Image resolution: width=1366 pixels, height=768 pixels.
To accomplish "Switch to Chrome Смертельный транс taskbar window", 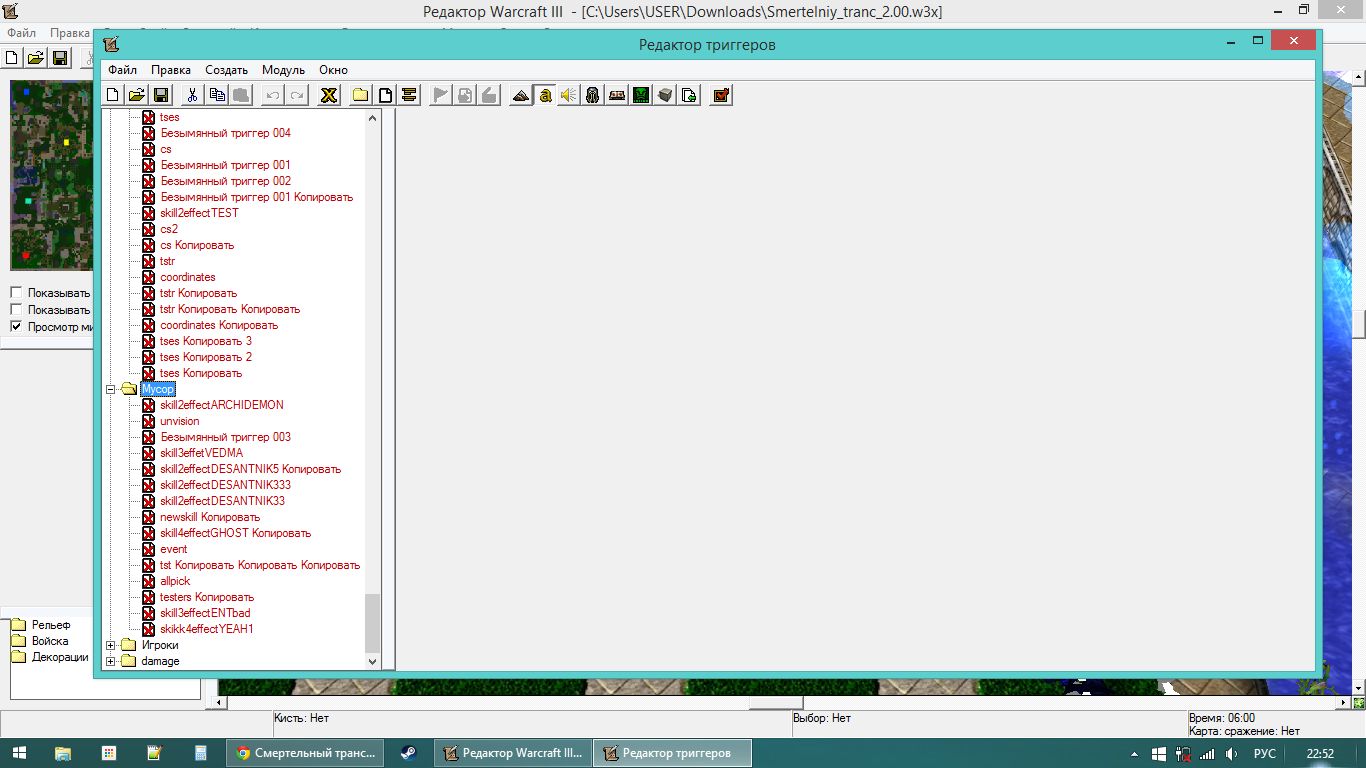I will (x=305, y=753).
